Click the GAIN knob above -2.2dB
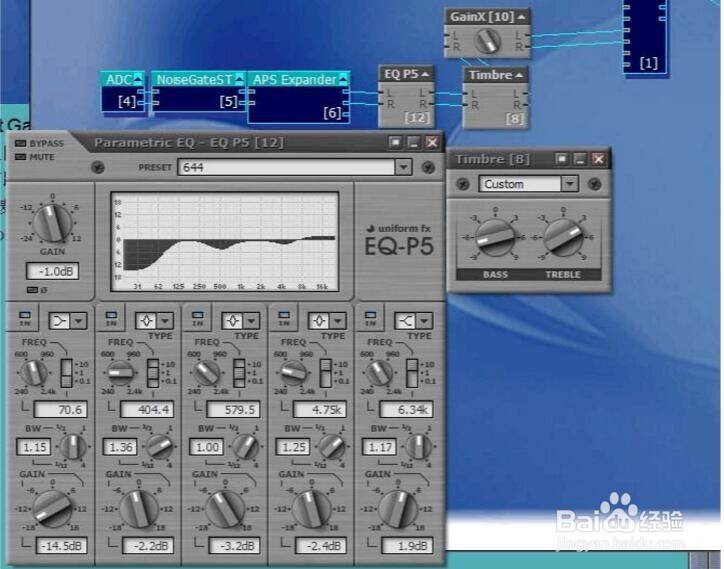This screenshot has height=569, width=724. tap(139, 509)
